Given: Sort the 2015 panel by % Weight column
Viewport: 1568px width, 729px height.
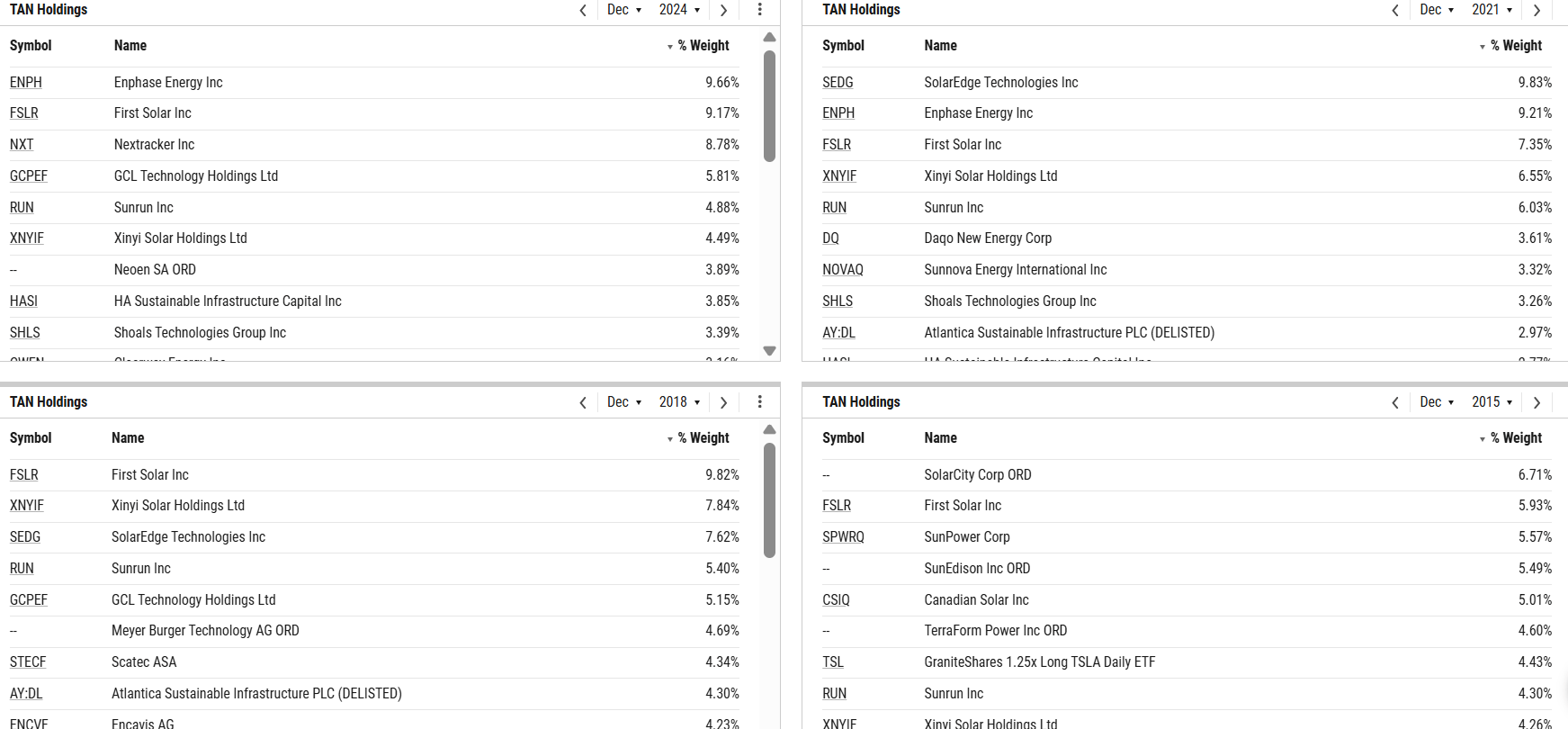Looking at the screenshot, I should point(1515,438).
